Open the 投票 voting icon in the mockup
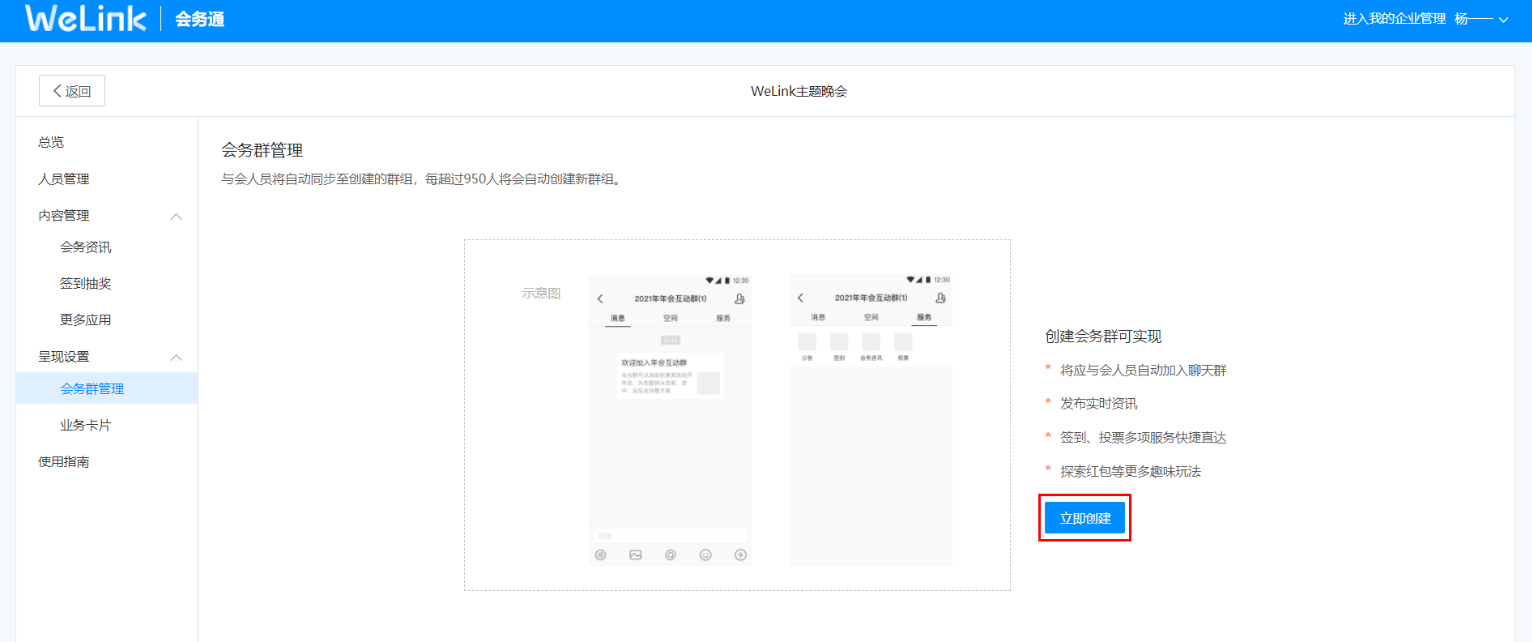Viewport: 1532px width, 642px height. 903,342
